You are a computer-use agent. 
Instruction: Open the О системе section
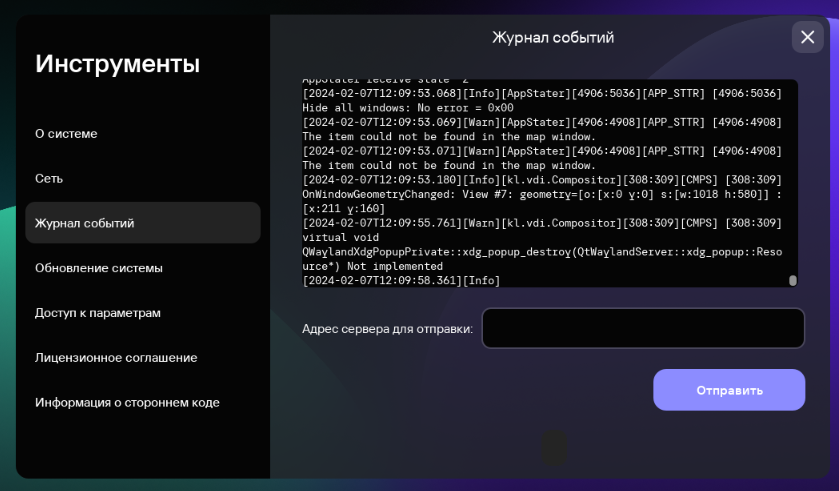coord(66,134)
